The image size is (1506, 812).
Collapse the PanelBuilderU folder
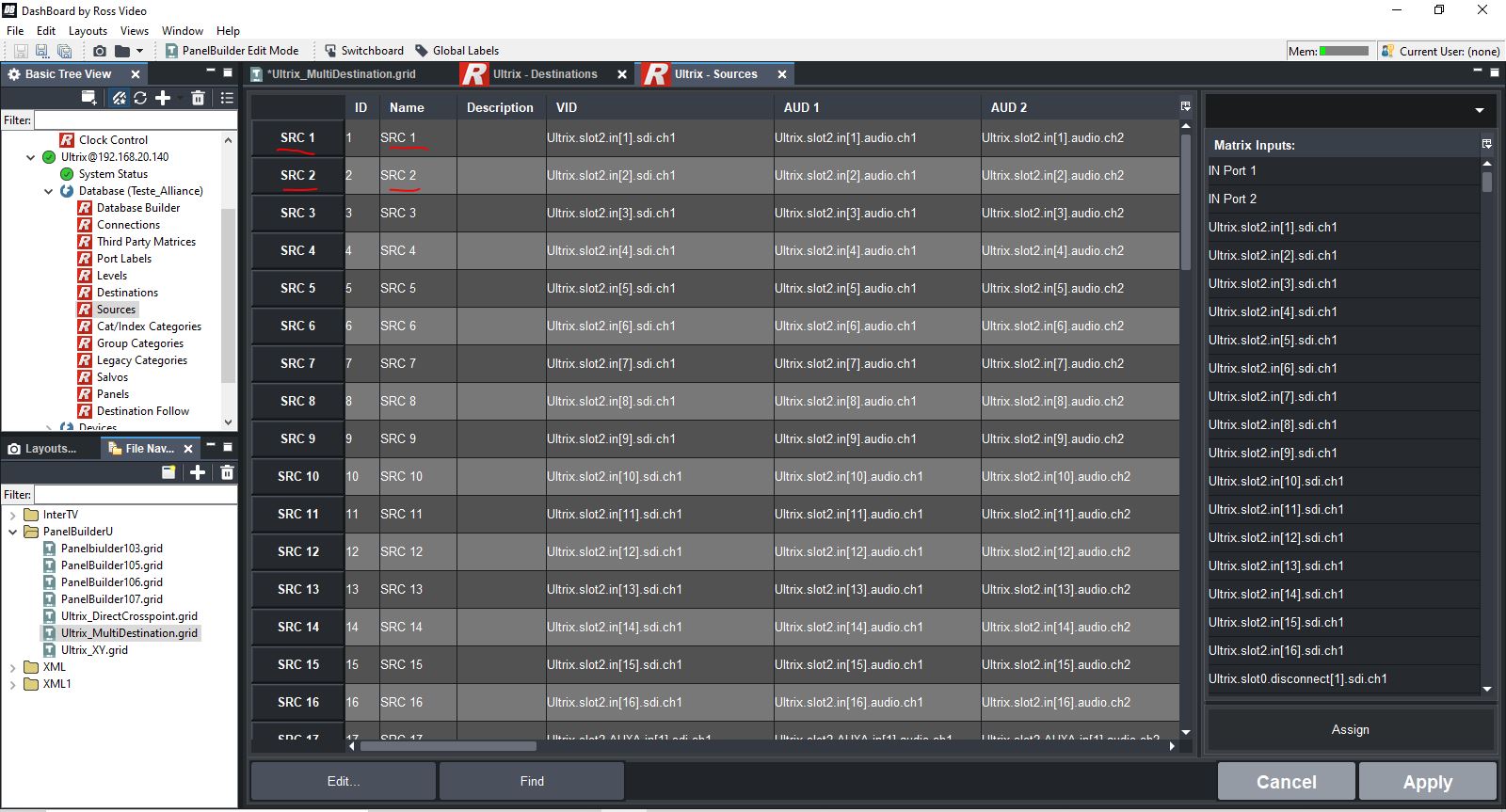[12, 532]
